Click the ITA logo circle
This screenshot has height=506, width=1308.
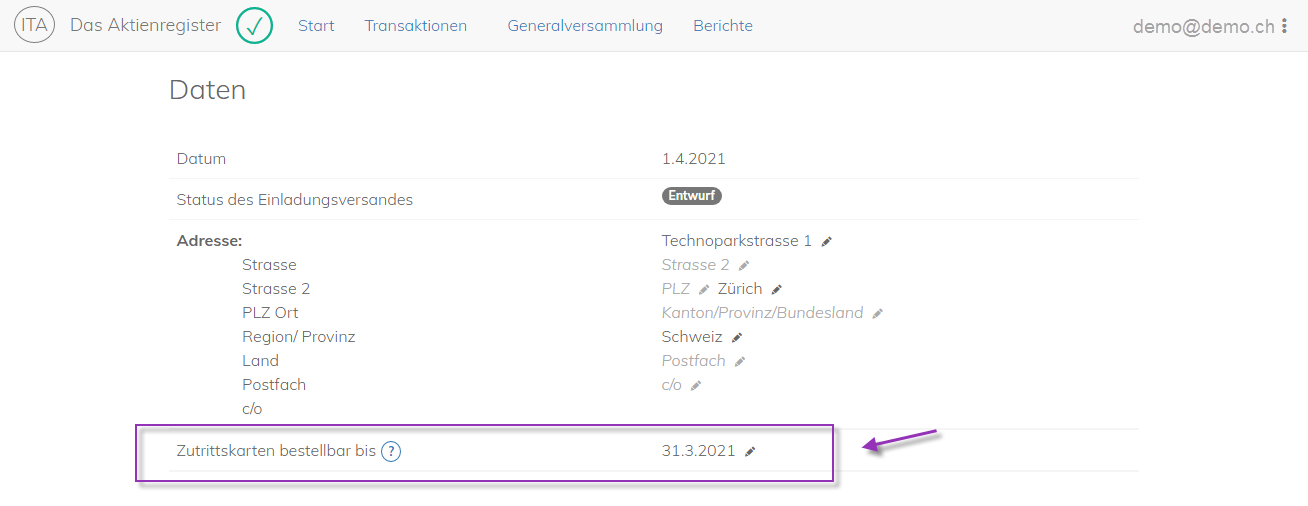point(34,26)
